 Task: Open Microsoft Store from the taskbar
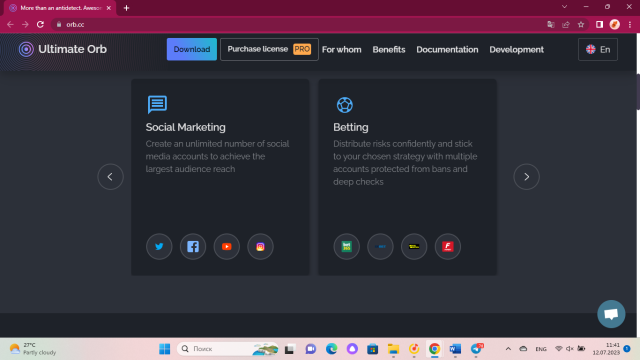point(372,349)
